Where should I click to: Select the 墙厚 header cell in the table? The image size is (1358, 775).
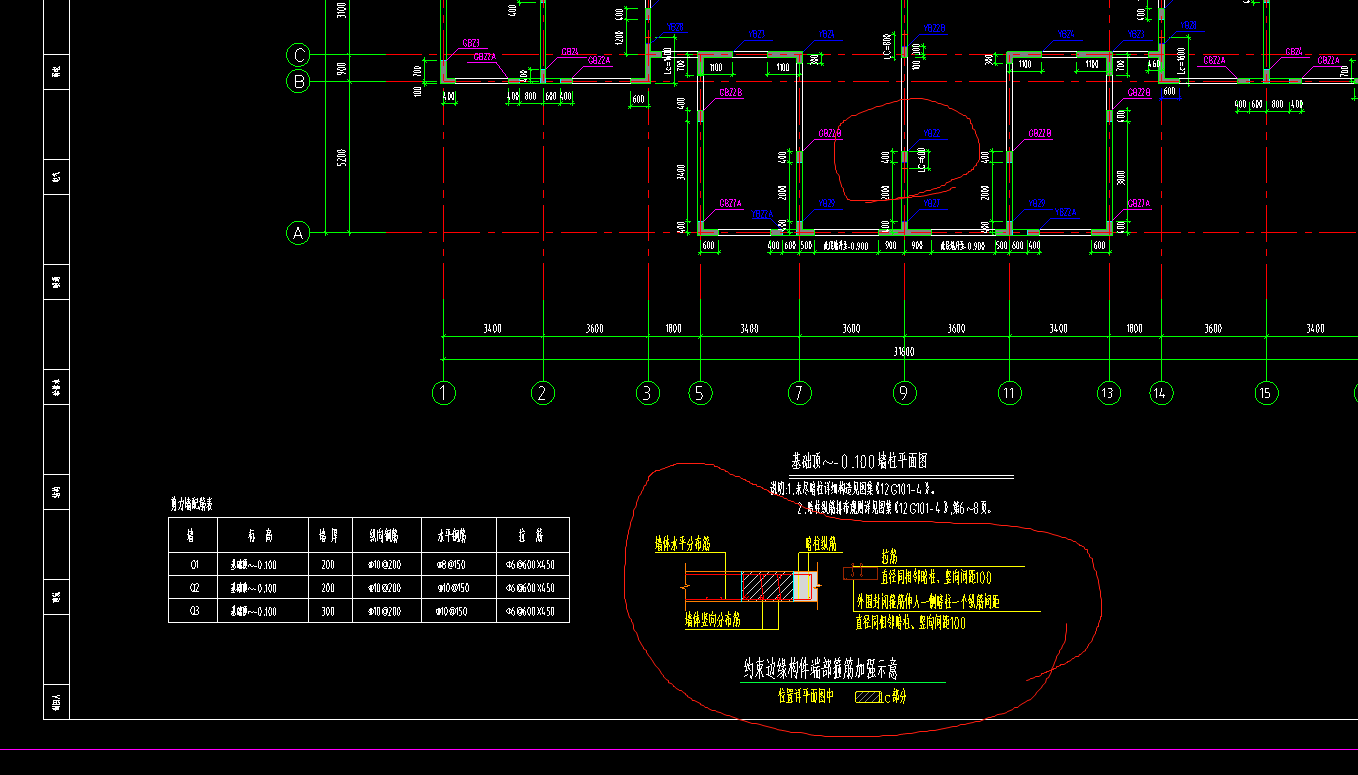[328, 535]
